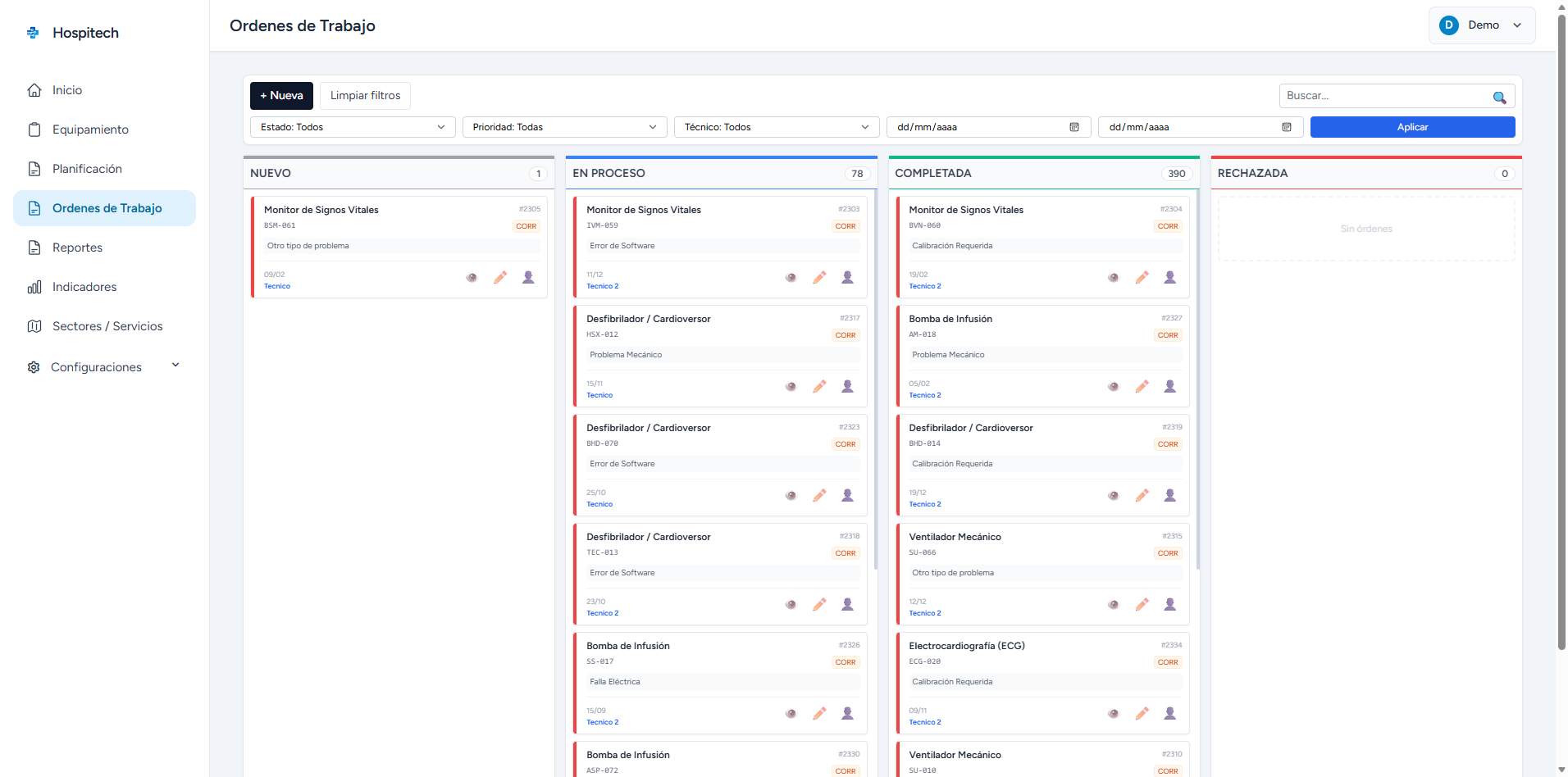
Task: Edit order #2305 with the pencil icon
Action: click(x=500, y=278)
